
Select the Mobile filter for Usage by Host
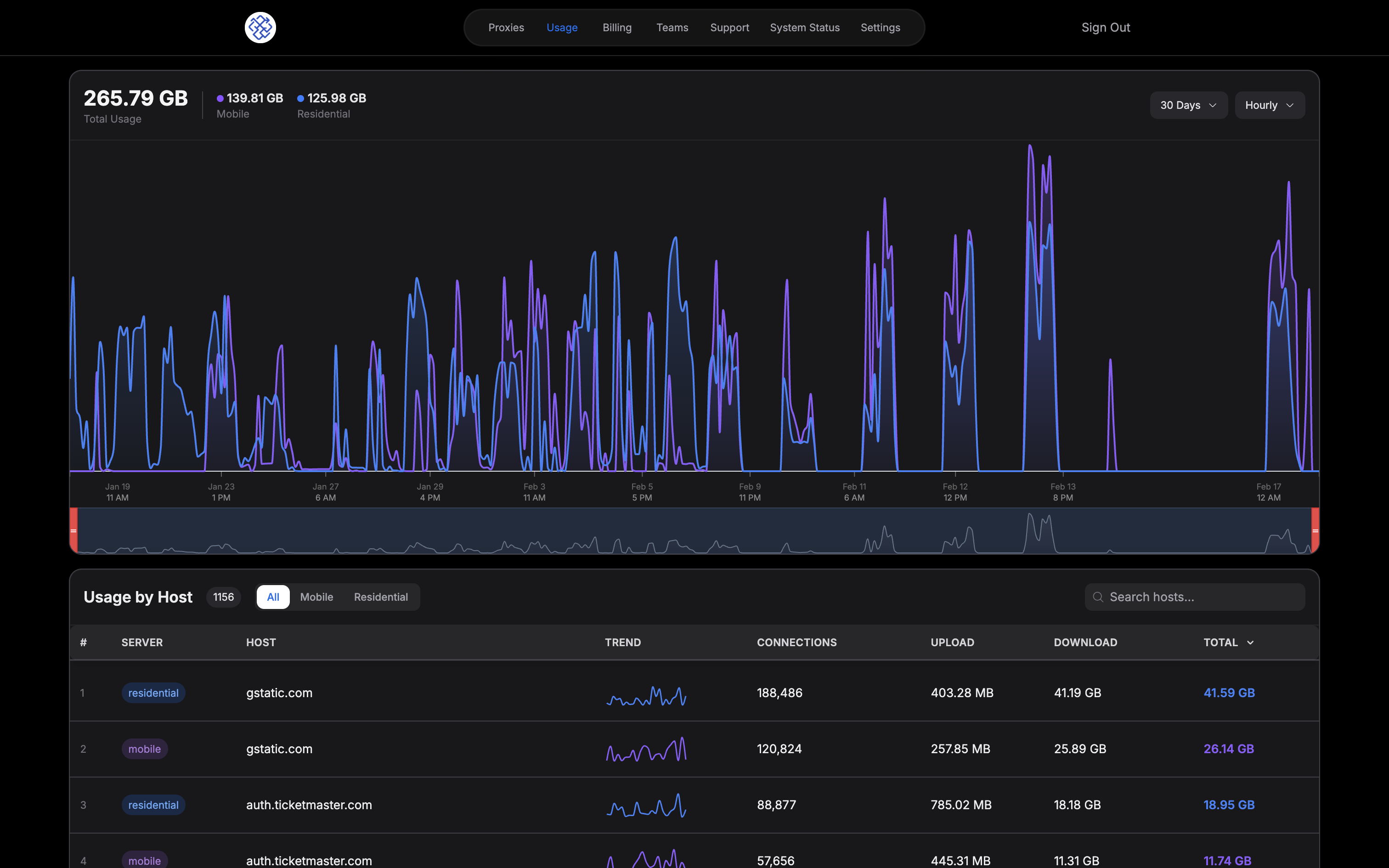pos(317,597)
